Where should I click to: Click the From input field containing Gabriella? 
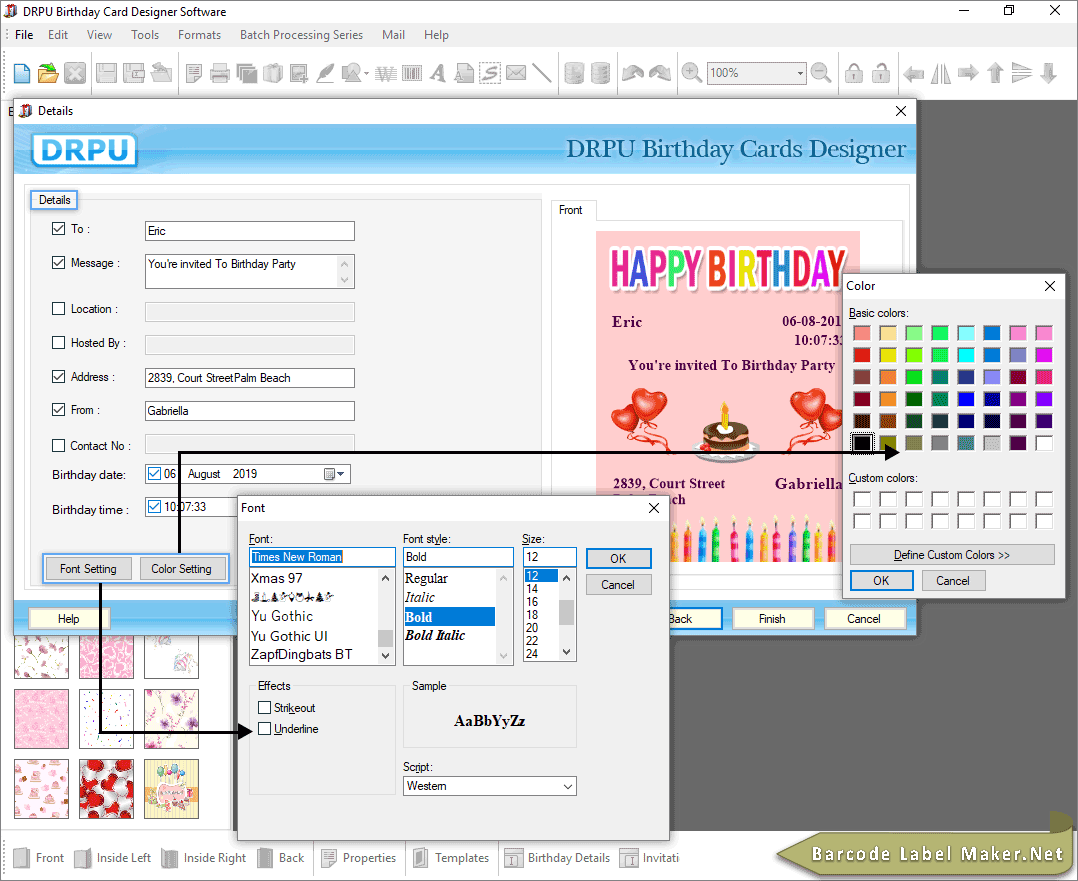[250, 411]
